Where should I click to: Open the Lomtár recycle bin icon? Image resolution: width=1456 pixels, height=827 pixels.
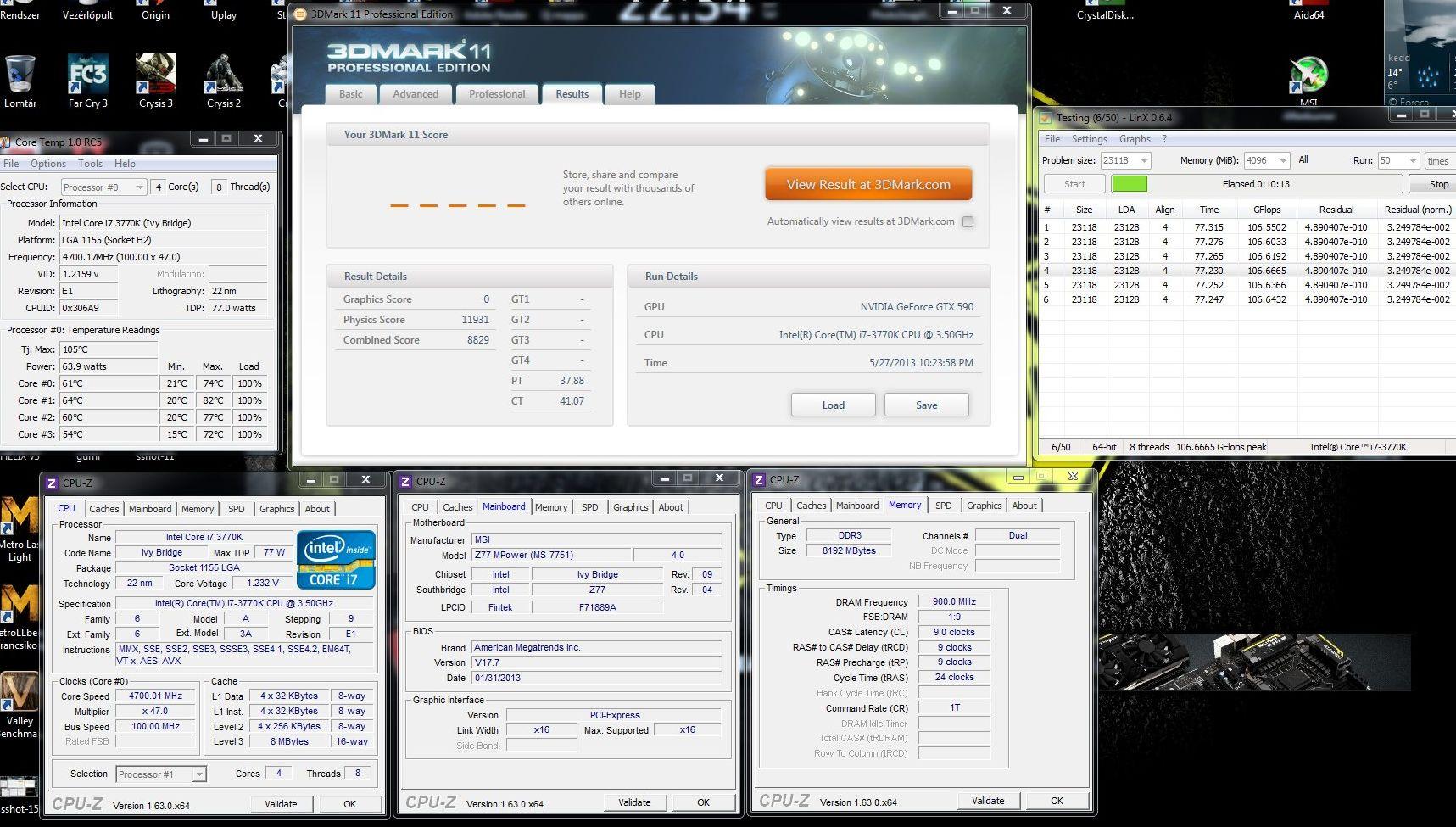(x=20, y=81)
